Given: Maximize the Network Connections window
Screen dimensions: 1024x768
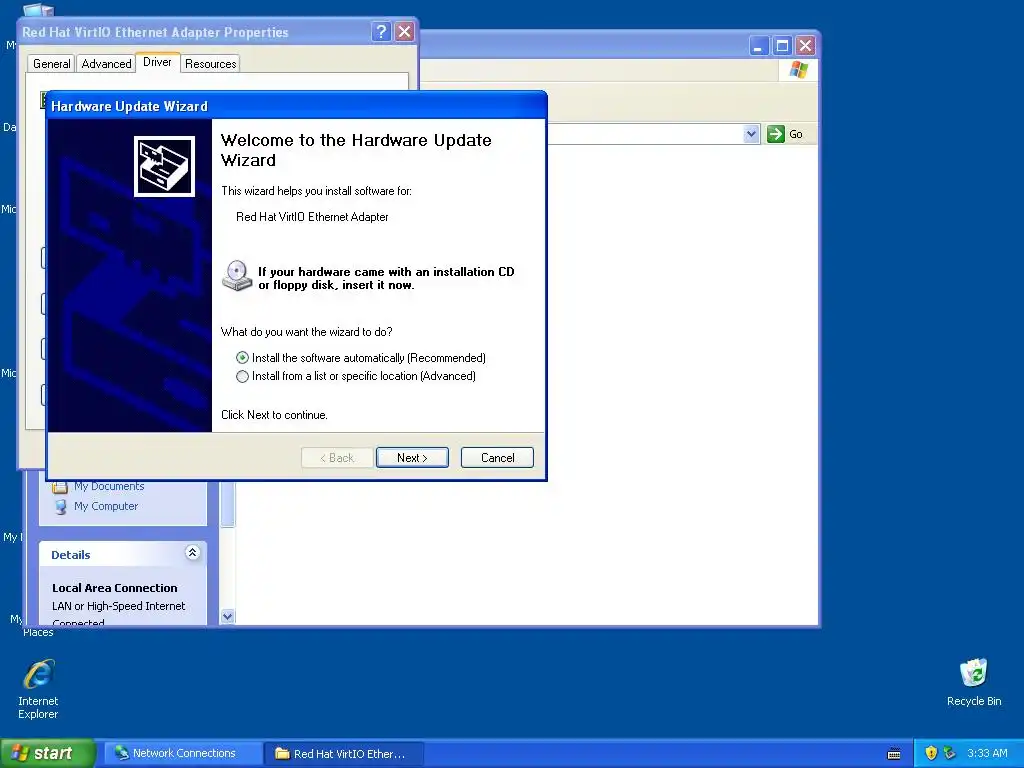Looking at the screenshot, I should click(782, 46).
